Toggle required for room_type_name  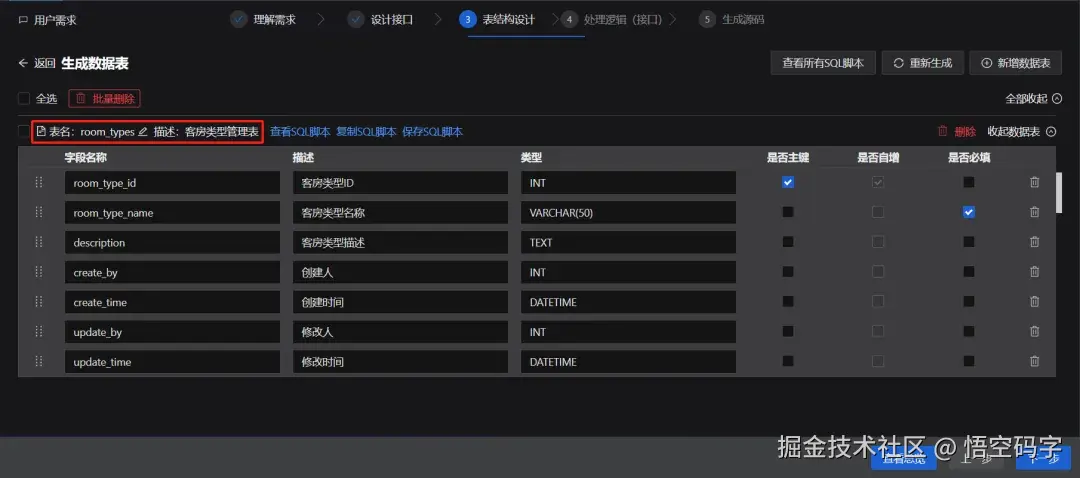point(968,212)
